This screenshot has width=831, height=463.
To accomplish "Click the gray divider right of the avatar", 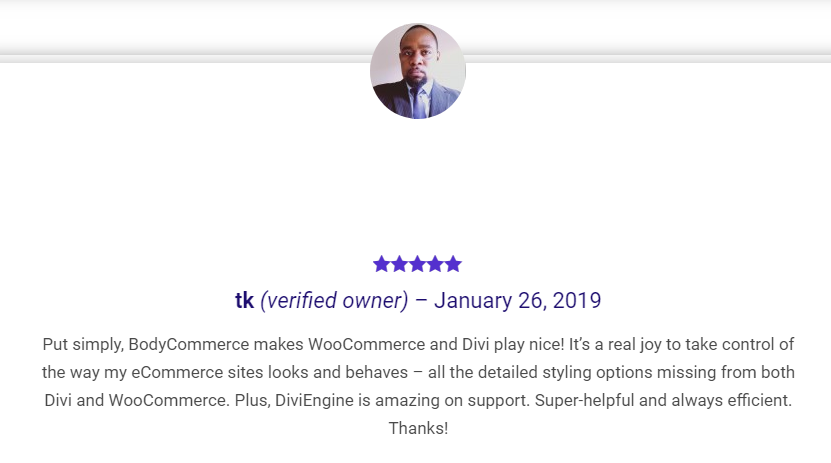I will [648, 59].
